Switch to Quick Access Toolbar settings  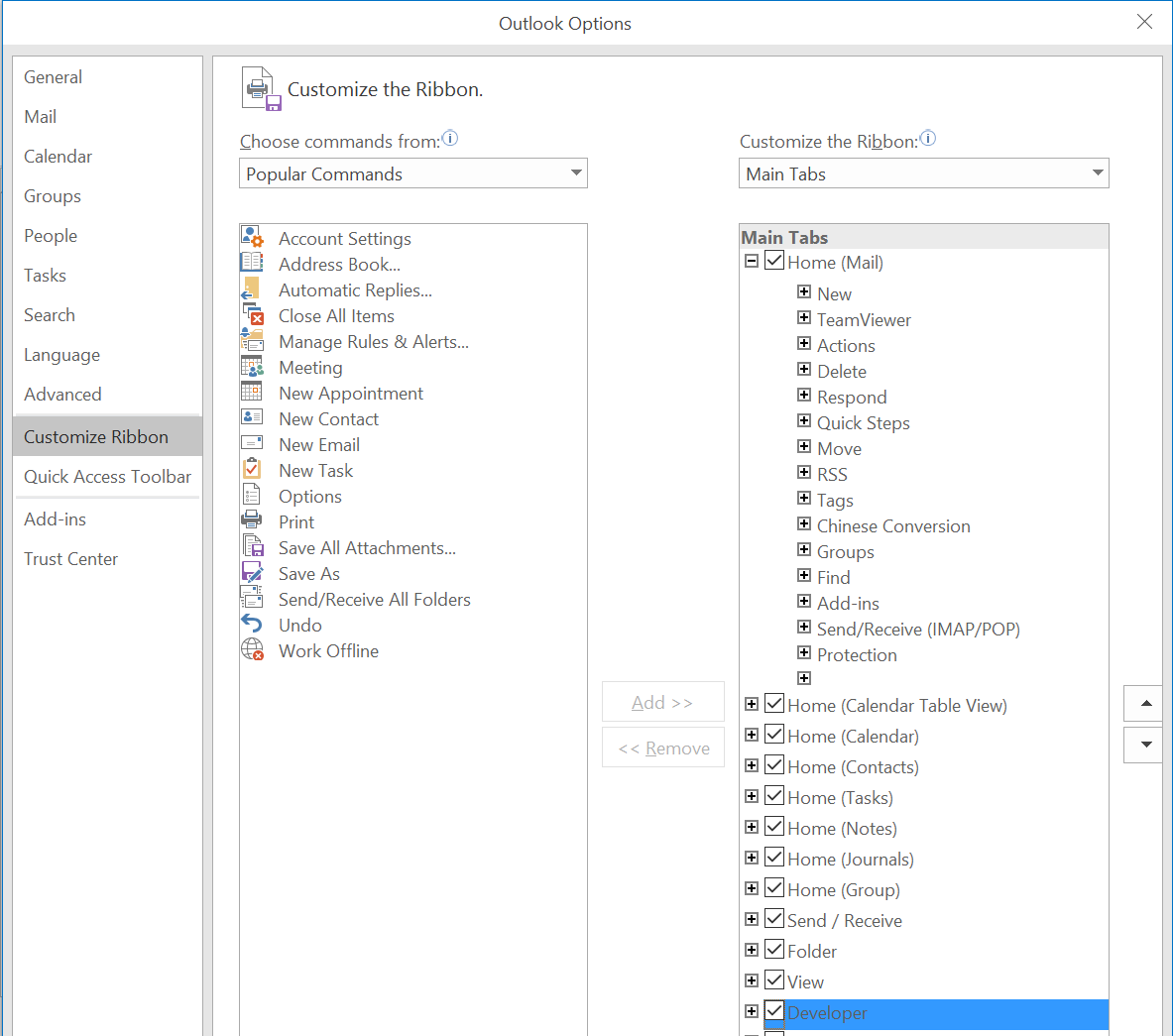107,477
